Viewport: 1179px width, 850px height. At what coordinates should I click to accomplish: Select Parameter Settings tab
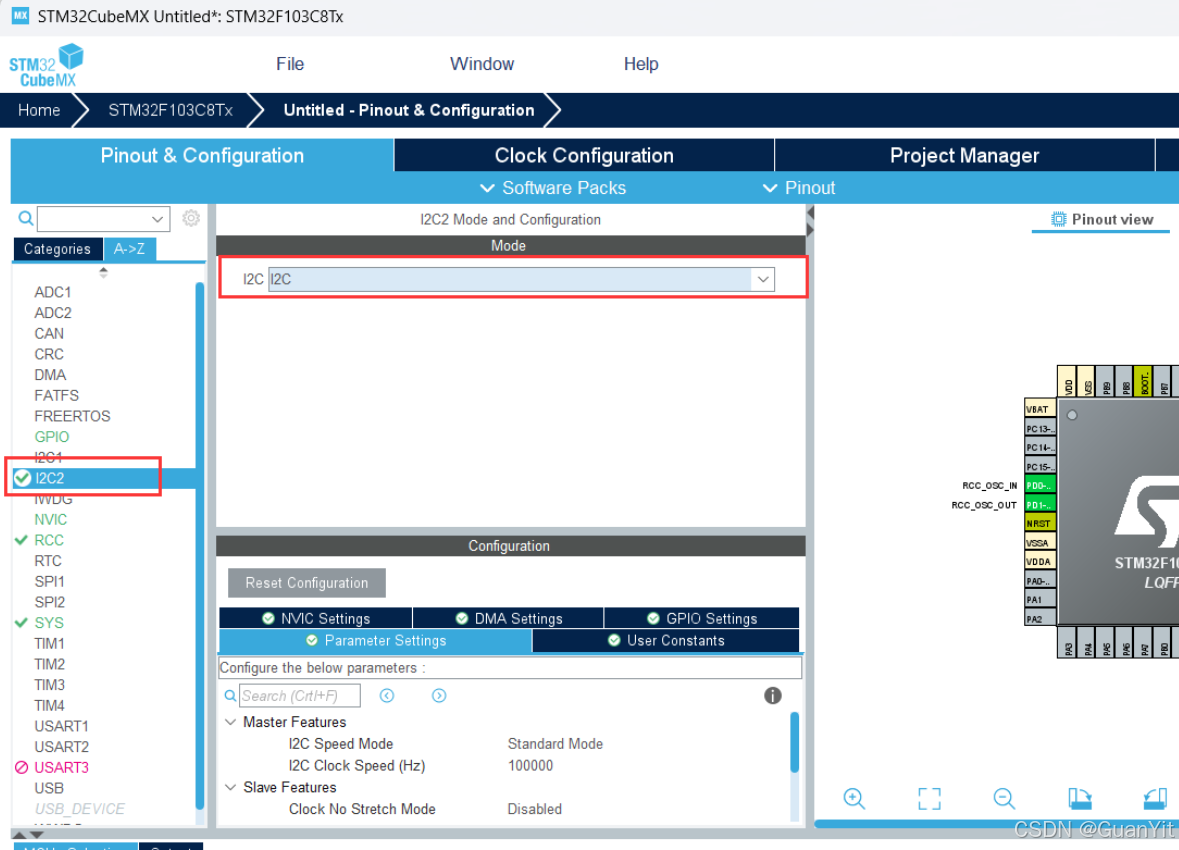375,641
